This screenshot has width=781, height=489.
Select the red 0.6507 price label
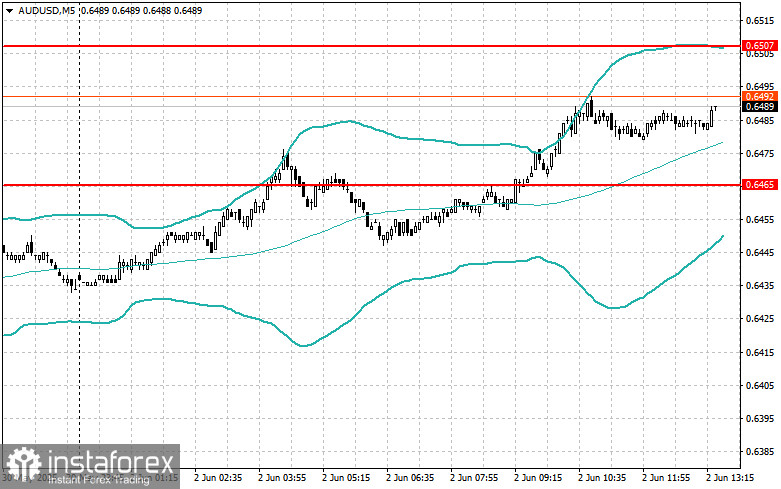point(760,46)
